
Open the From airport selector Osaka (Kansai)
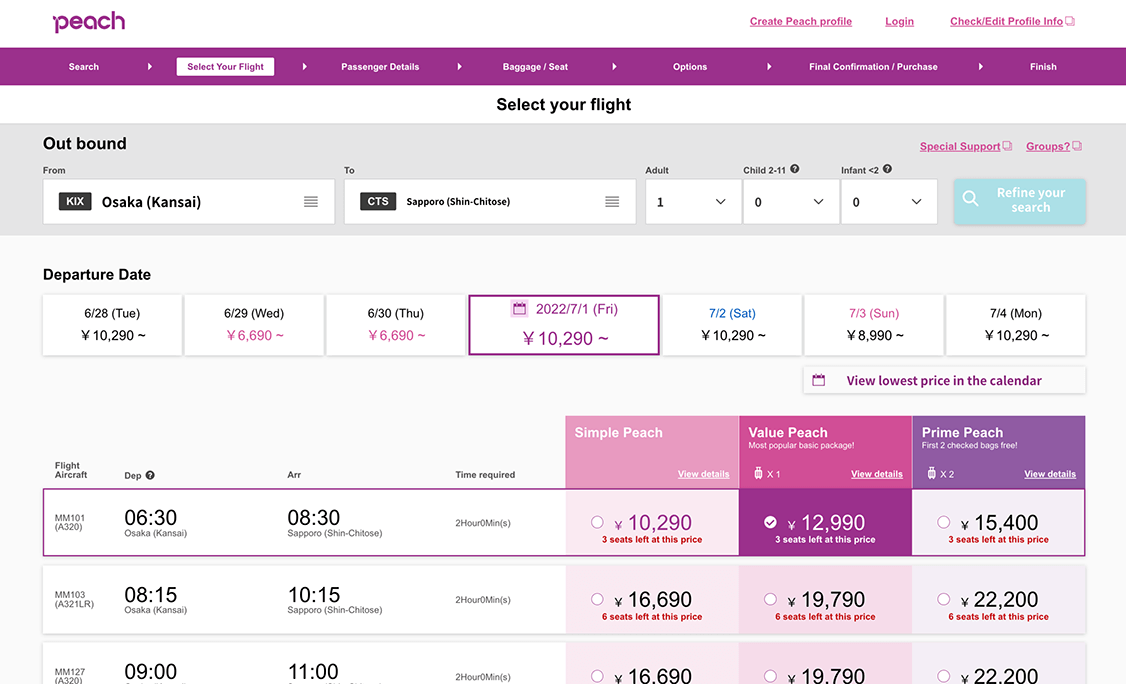[x=189, y=202]
